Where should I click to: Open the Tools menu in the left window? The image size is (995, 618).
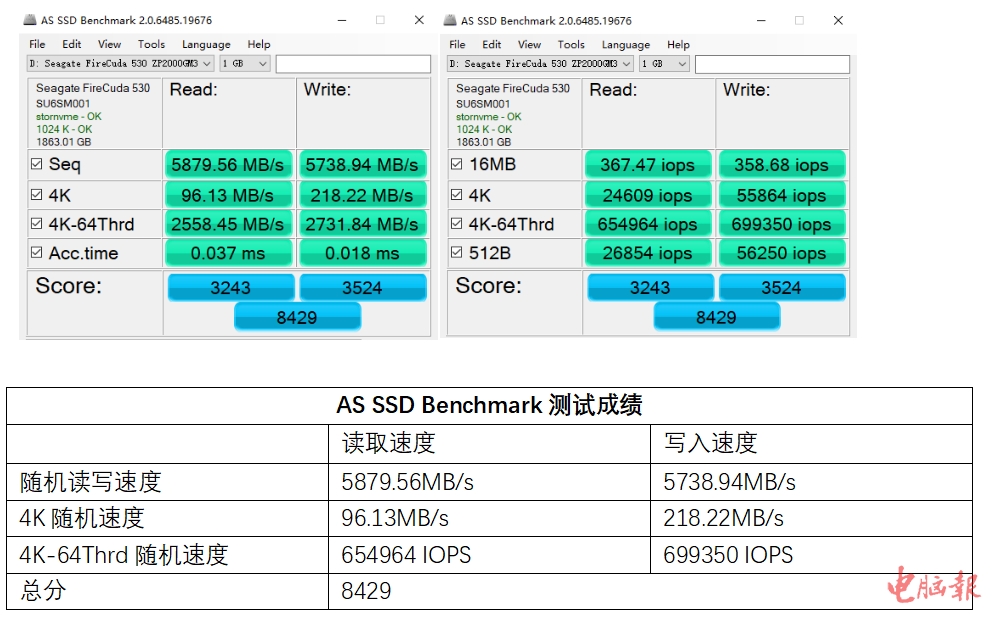[151, 44]
